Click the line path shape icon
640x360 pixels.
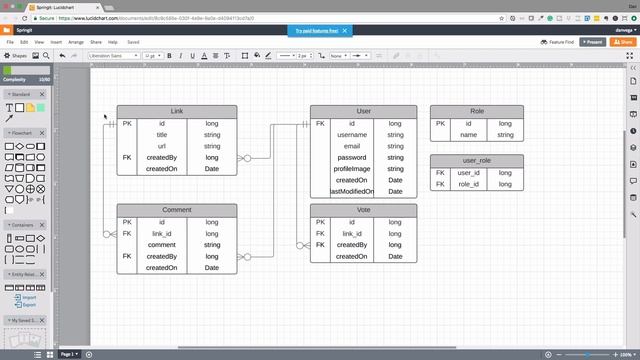(322, 56)
